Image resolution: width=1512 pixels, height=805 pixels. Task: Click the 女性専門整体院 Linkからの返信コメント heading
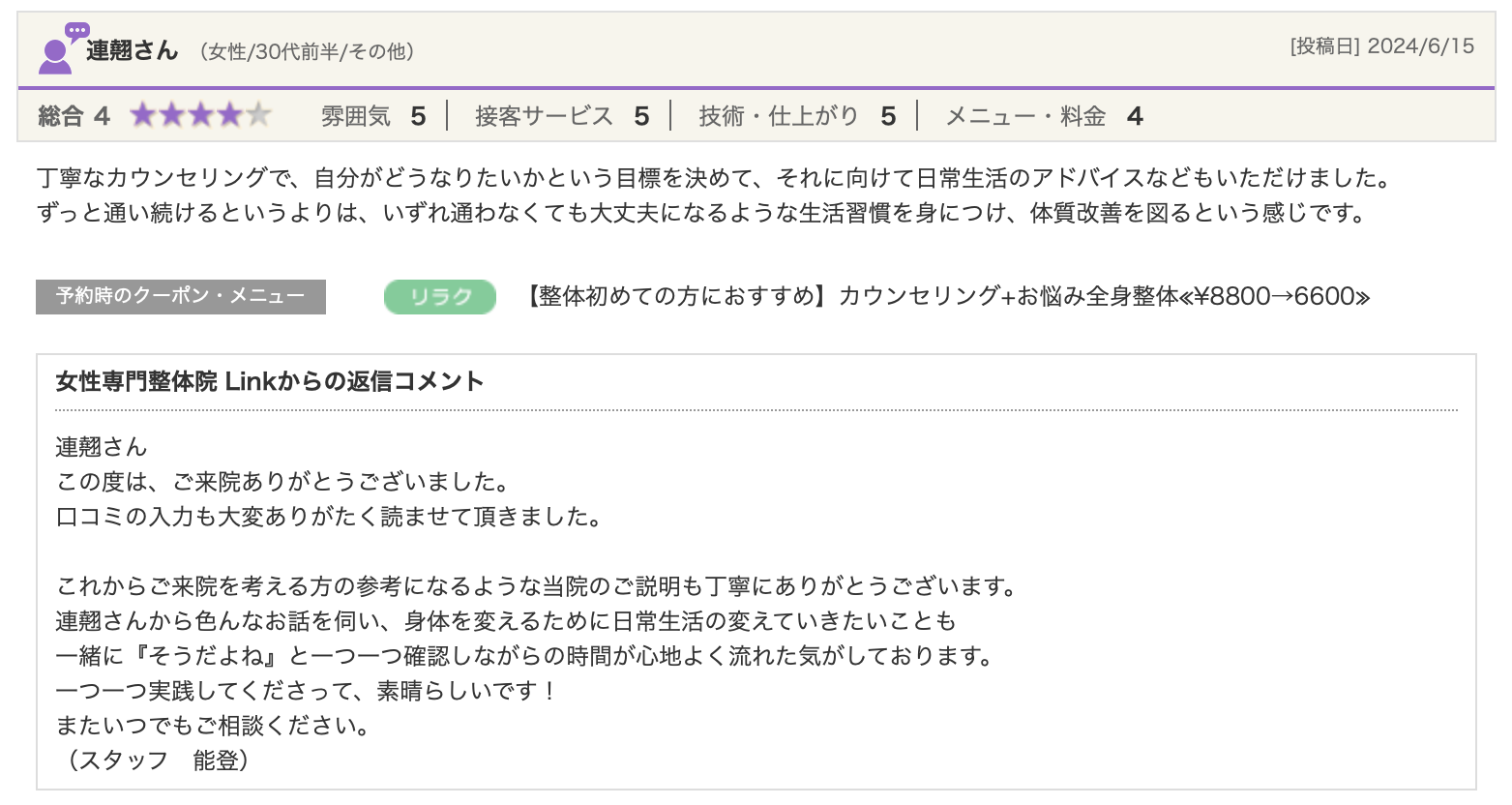click(x=270, y=382)
